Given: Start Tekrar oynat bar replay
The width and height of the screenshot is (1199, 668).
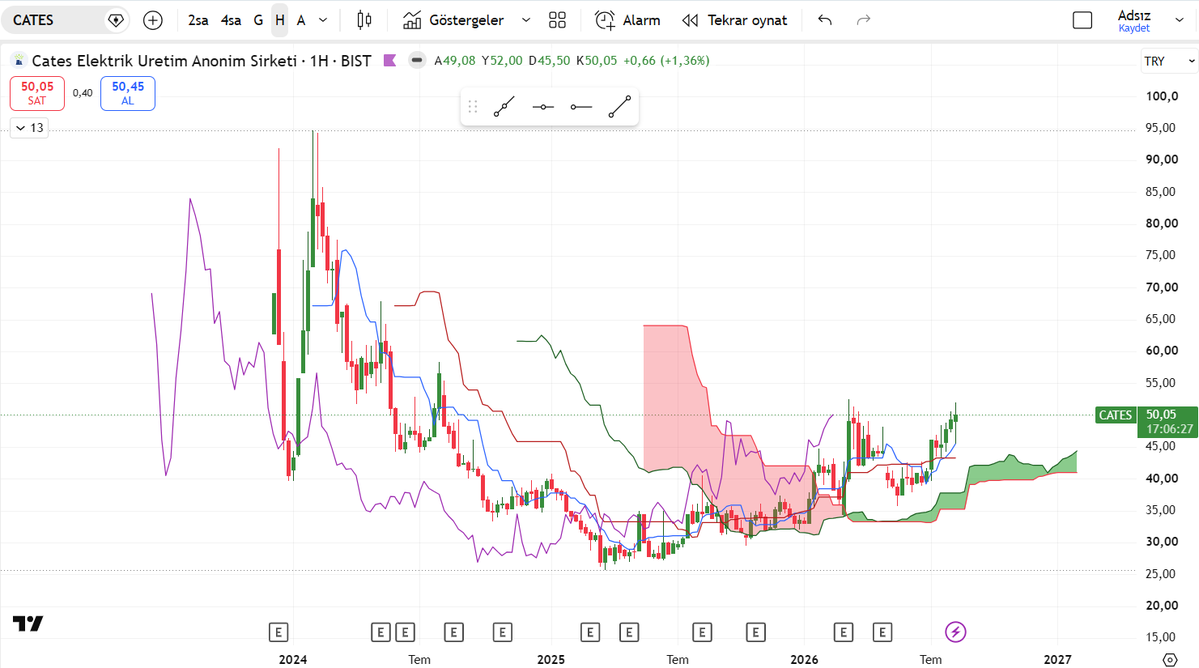Looking at the screenshot, I should 734,21.
